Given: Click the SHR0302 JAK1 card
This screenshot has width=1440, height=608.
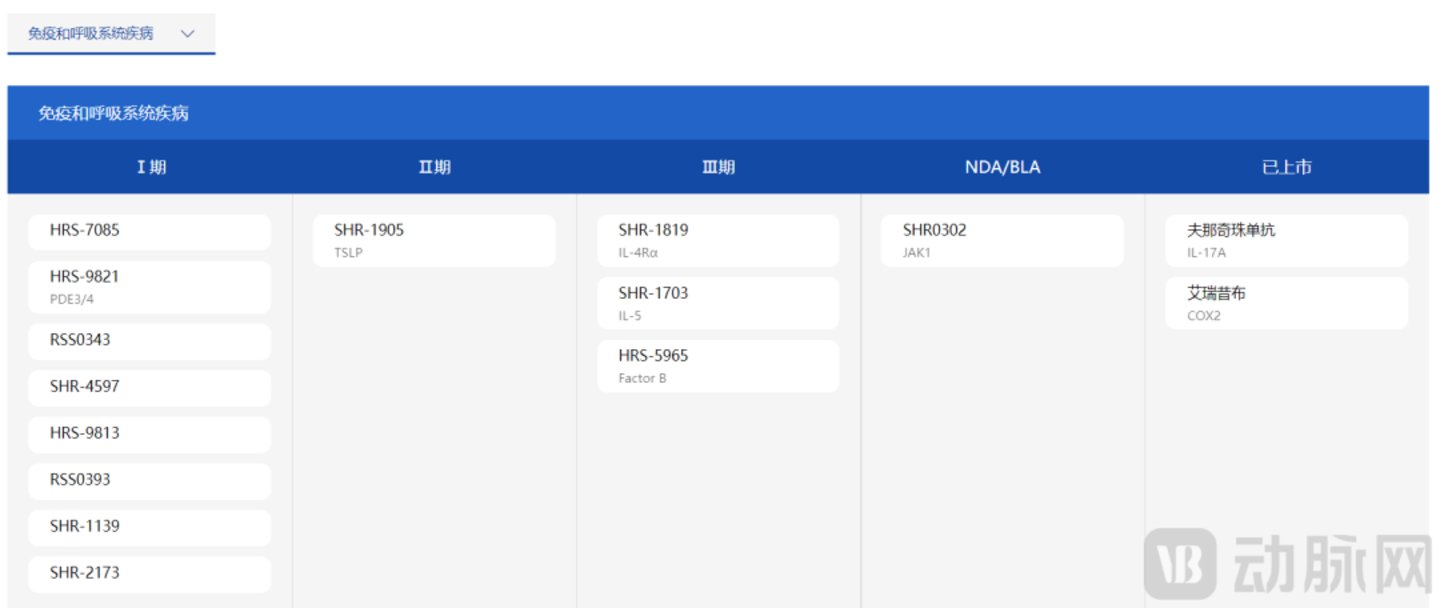Looking at the screenshot, I should (x=1002, y=240).
